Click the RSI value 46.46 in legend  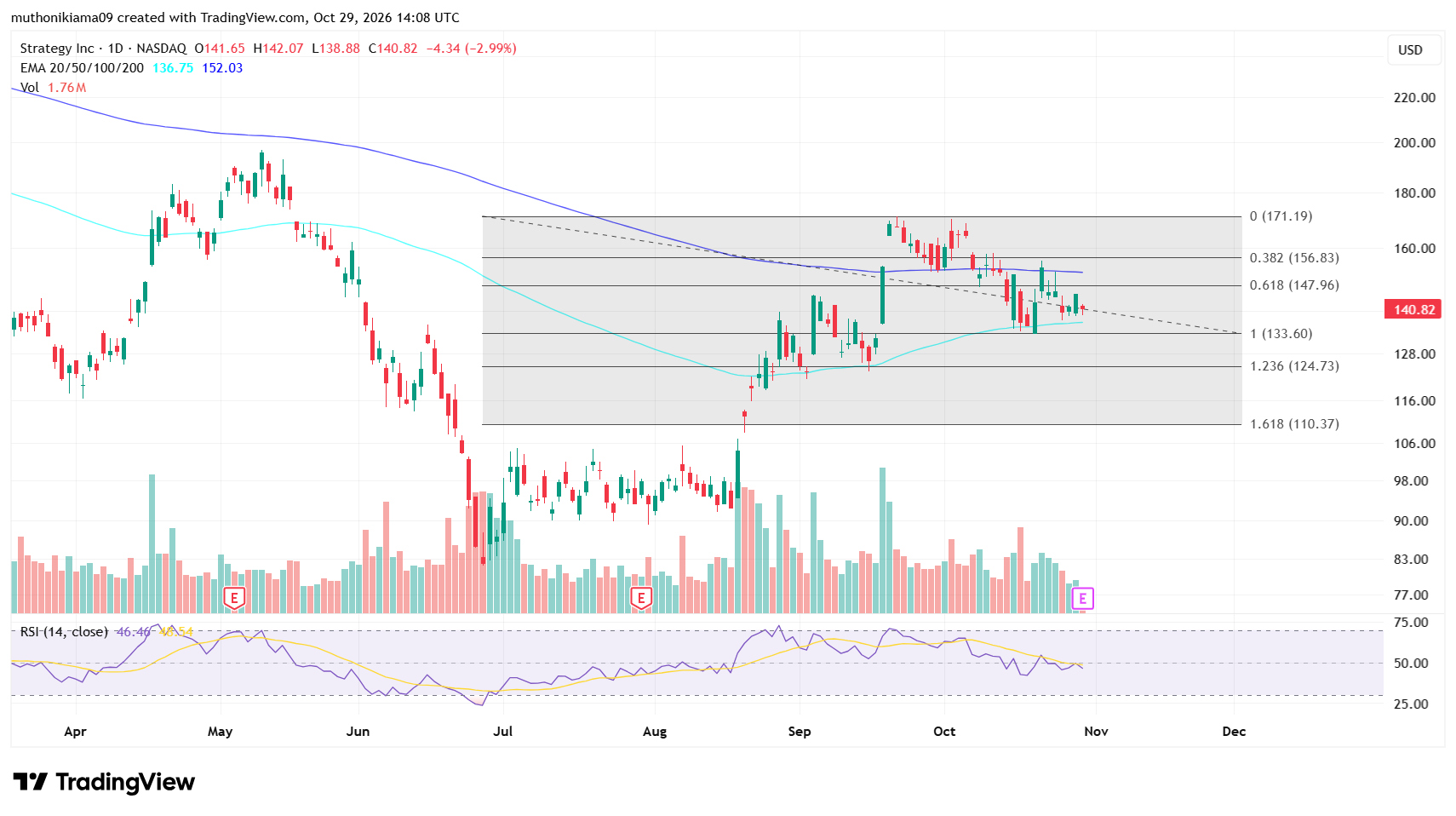134,632
